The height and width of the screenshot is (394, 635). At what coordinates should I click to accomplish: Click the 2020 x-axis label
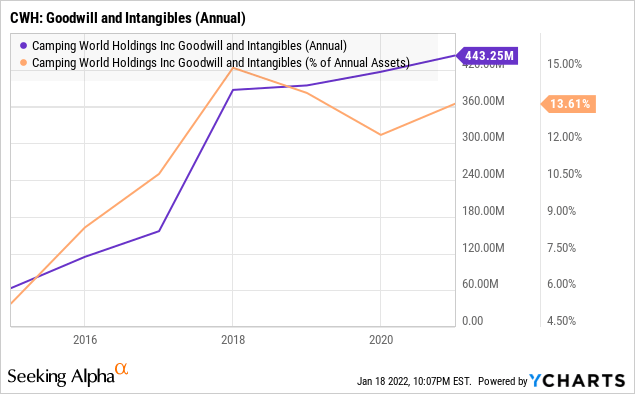(381, 339)
